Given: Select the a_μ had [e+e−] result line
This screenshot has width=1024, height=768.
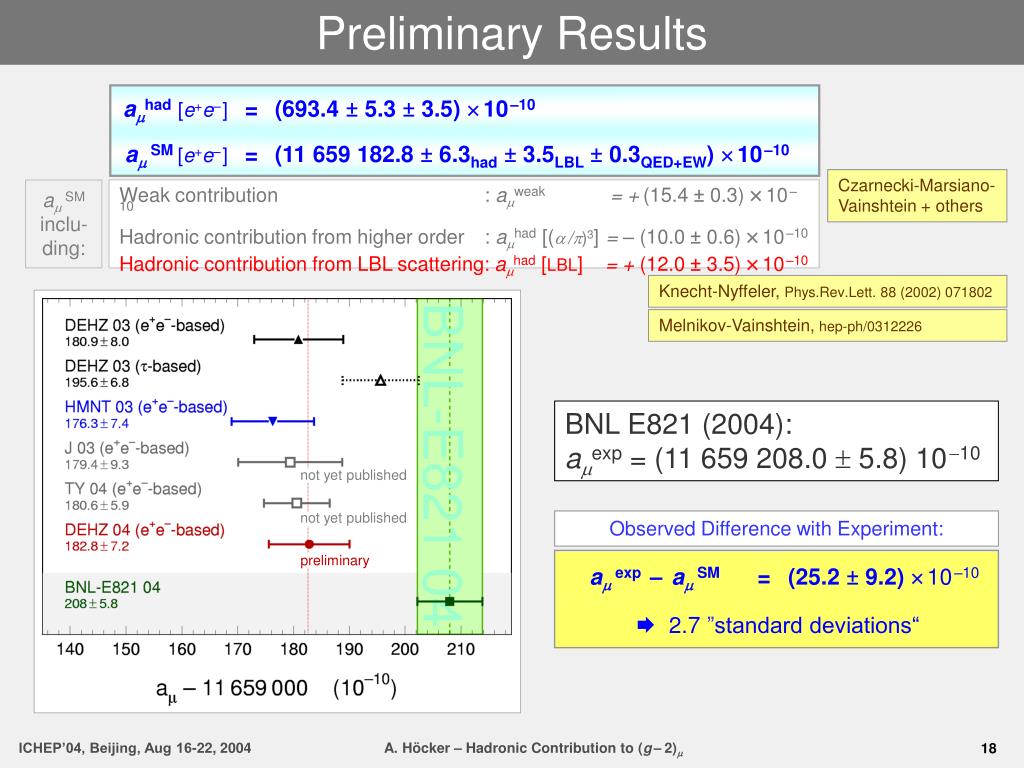Looking at the screenshot, I should pyautogui.click(x=330, y=110).
